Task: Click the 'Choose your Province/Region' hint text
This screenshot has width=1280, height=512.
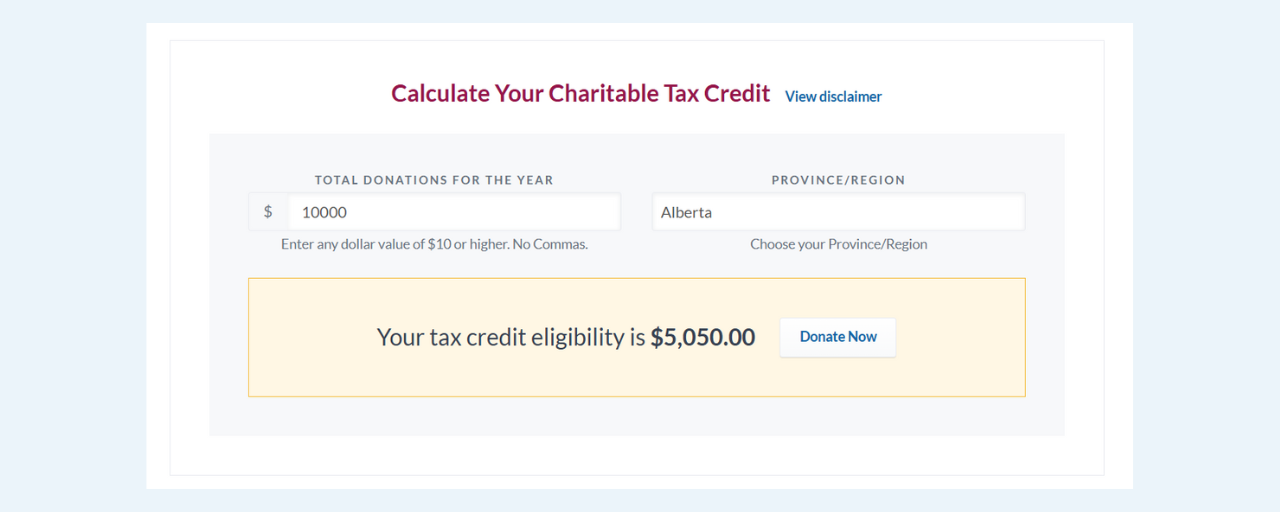Action: click(x=838, y=244)
